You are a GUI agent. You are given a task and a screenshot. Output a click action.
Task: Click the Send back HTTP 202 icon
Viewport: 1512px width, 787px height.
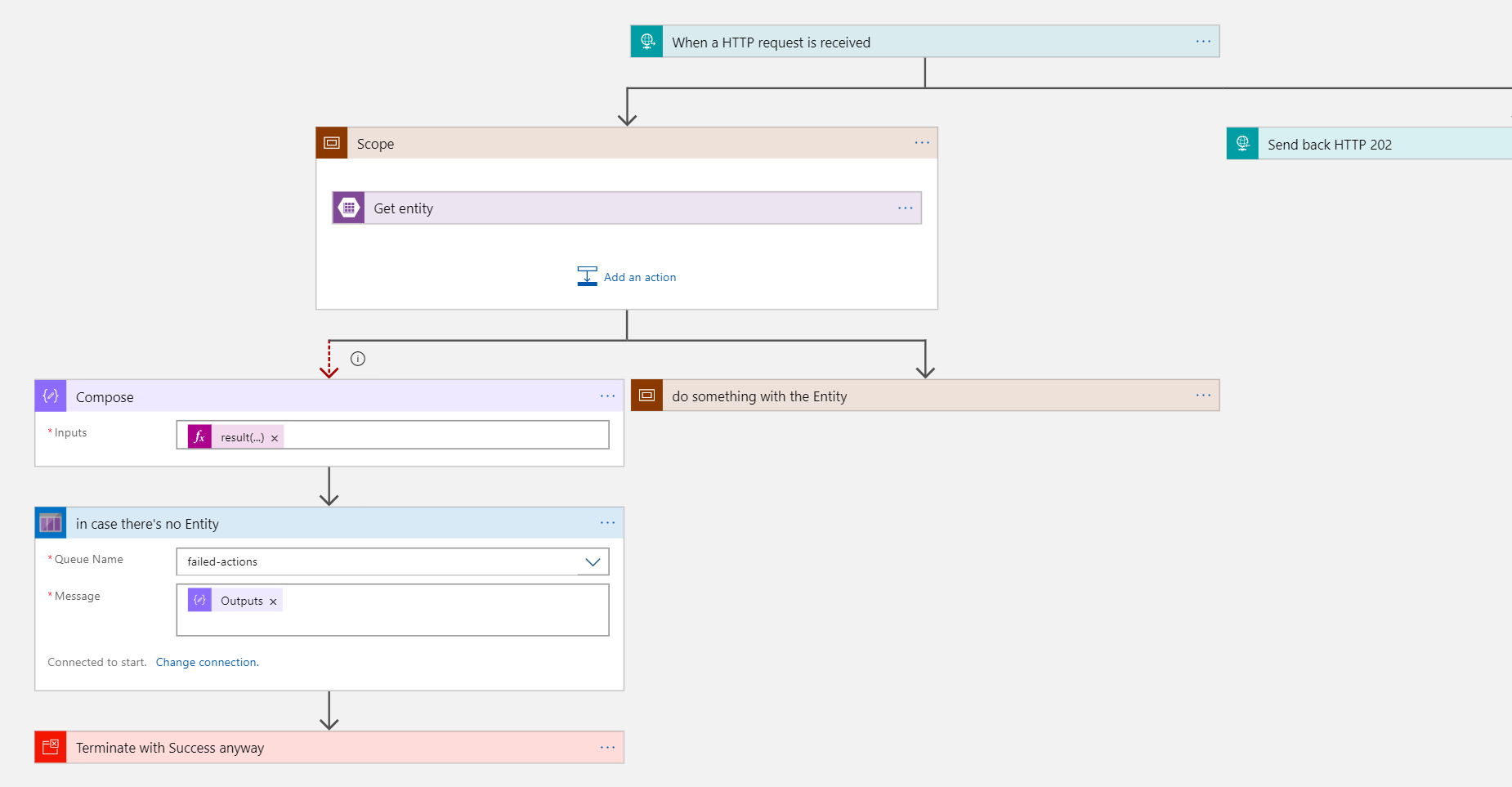click(x=1242, y=144)
